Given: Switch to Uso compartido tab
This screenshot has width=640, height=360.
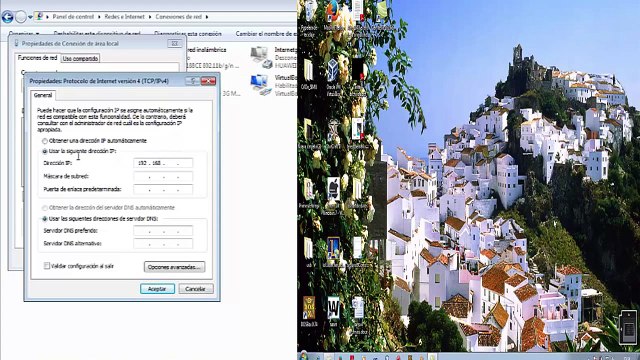Looking at the screenshot, I should (80, 58).
